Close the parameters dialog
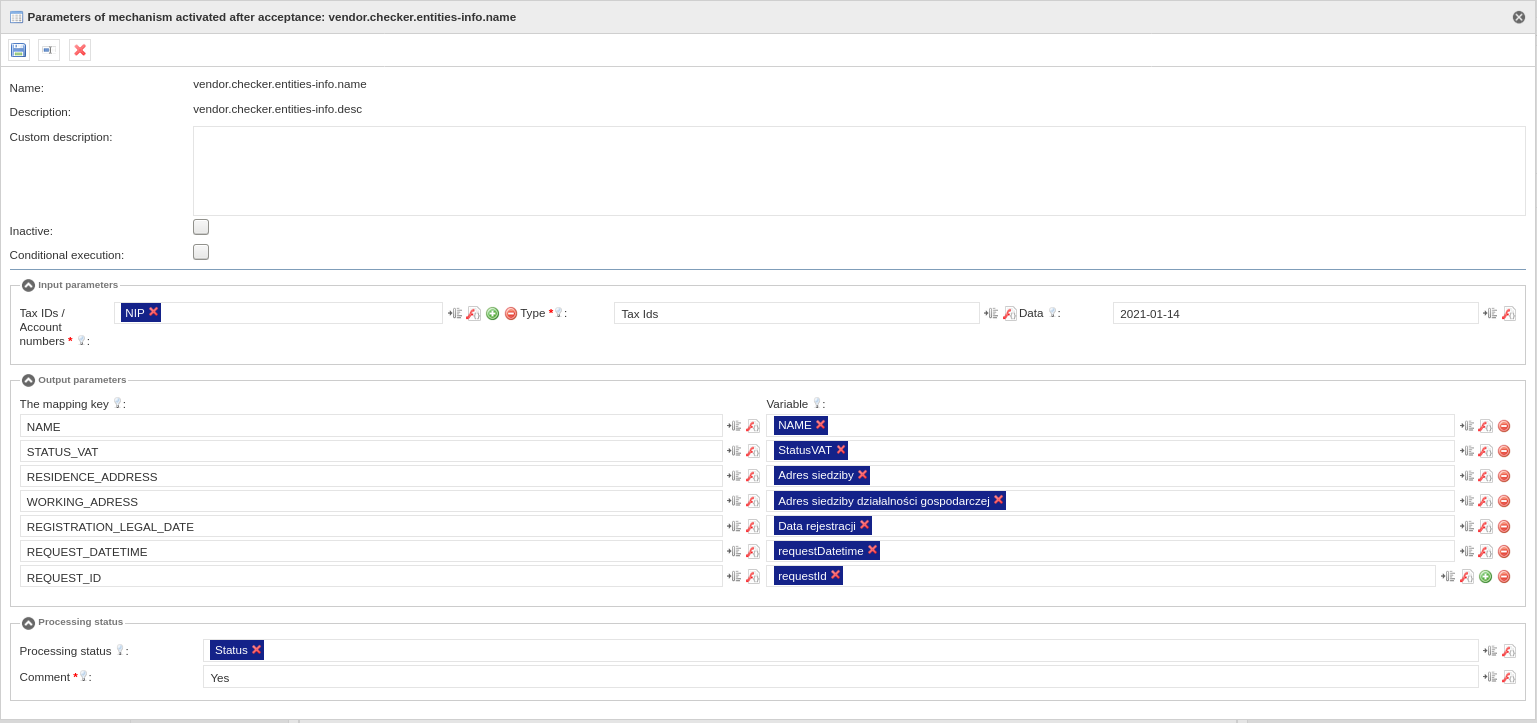The width and height of the screenshot is (1537, 723). coord(1519,17)
